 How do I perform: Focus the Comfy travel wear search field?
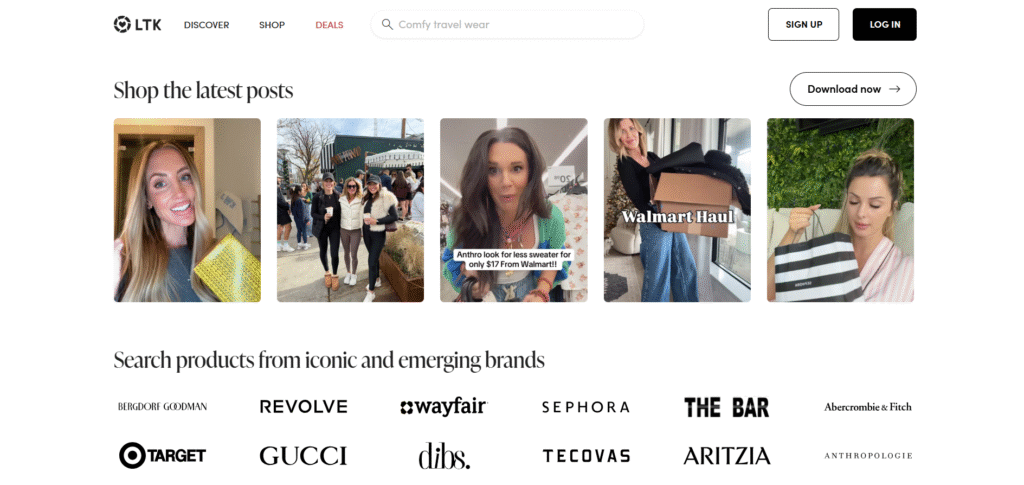[x=507, y=24]
